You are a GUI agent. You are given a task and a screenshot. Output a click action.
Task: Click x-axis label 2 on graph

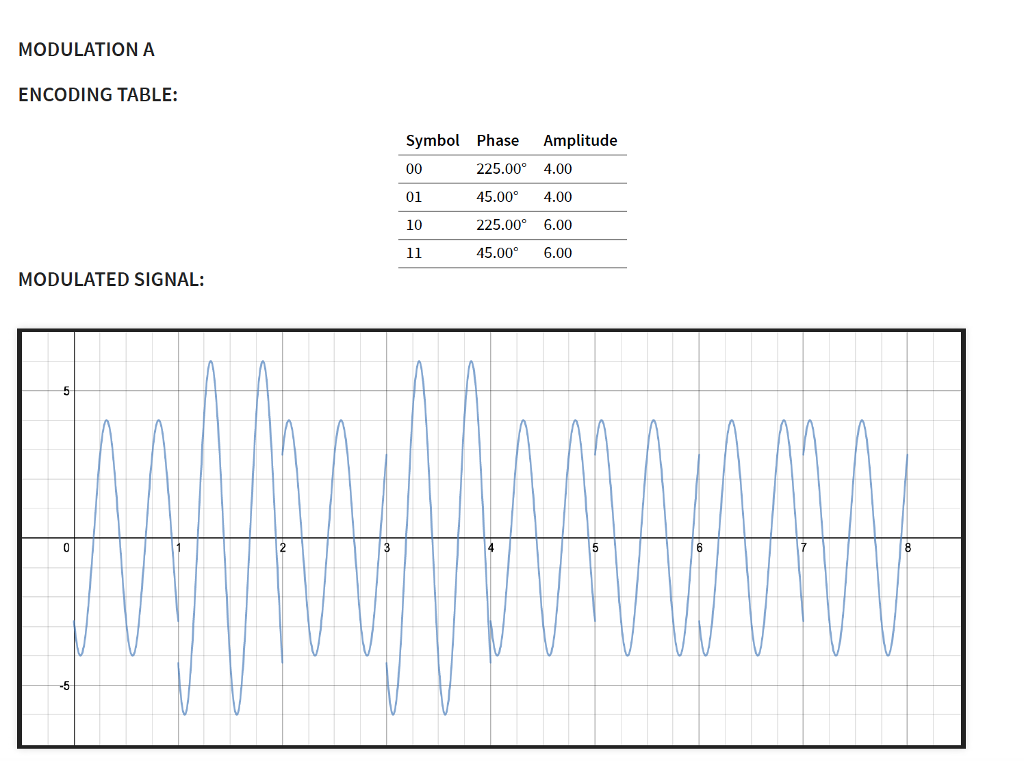click(283, 548)
